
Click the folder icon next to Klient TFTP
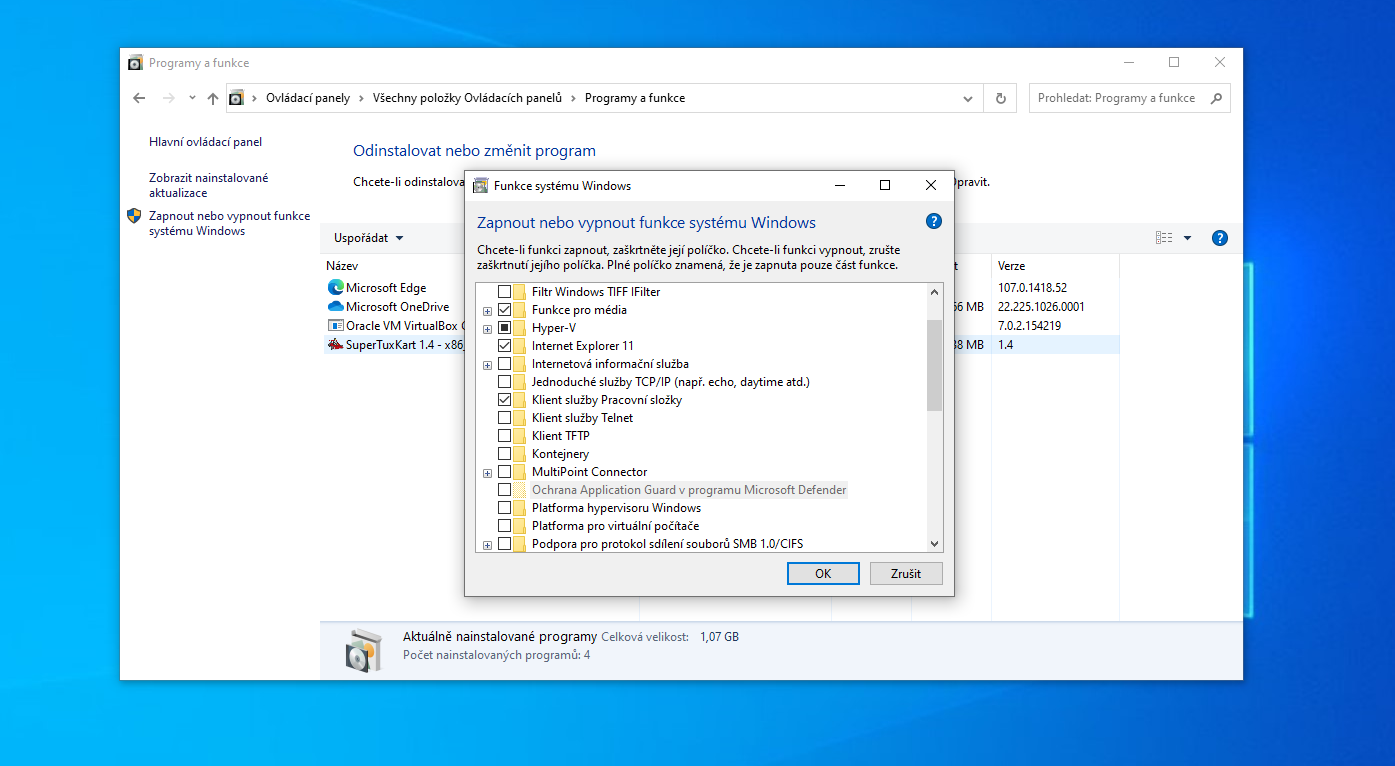tap(520, 436)
